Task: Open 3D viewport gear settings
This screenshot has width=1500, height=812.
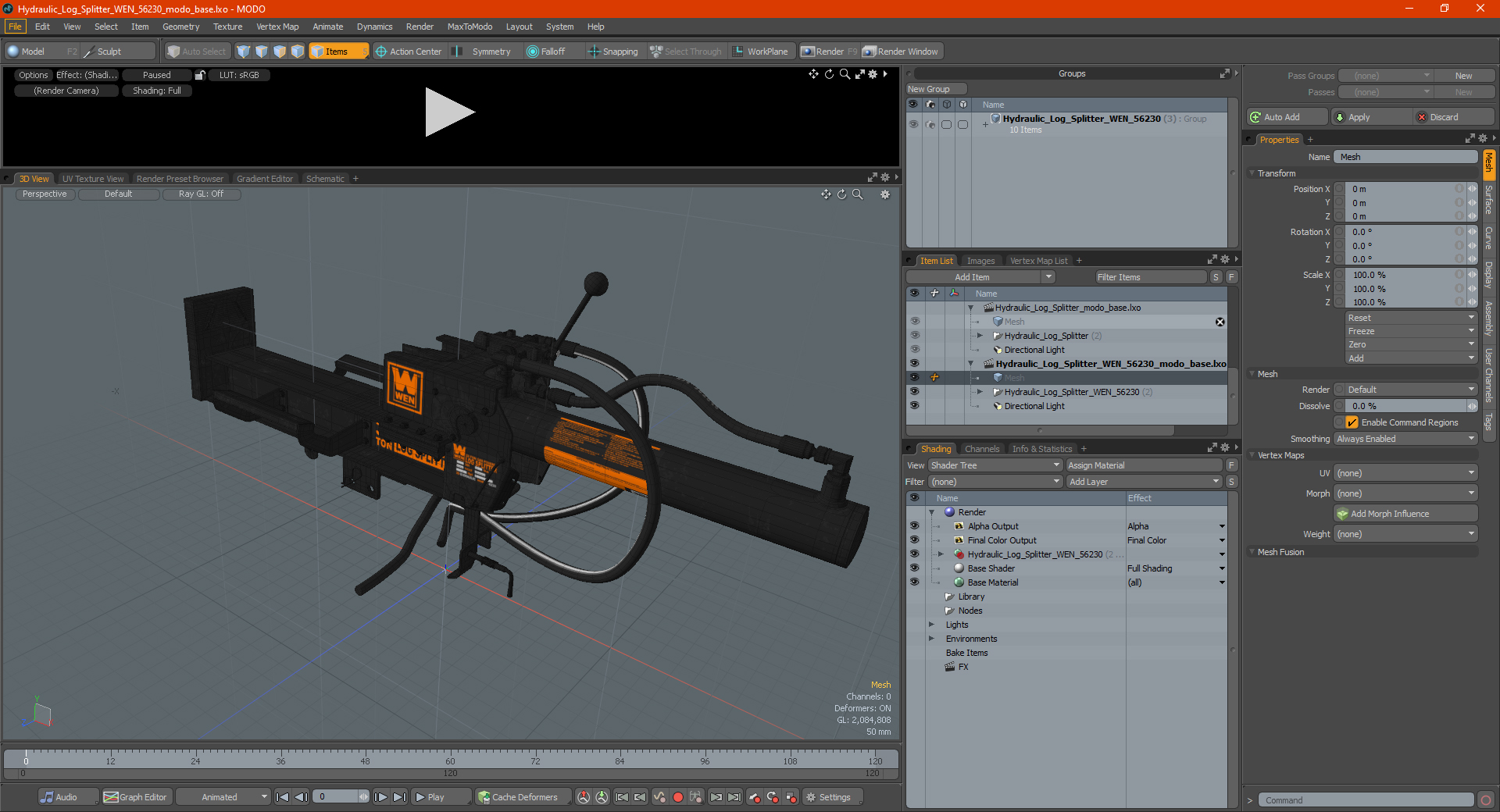Action: pos(885,194)
